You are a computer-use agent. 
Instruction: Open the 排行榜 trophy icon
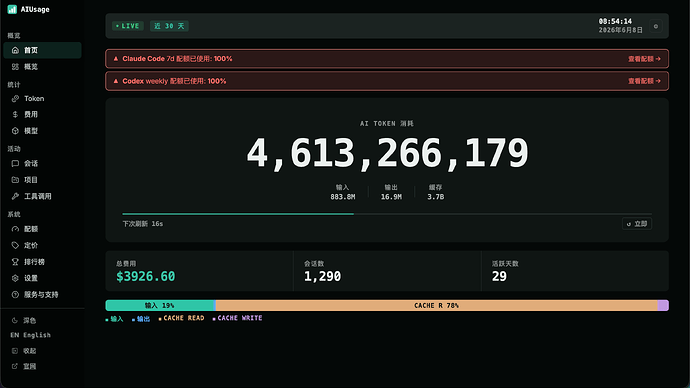click(x=15, y=262)
